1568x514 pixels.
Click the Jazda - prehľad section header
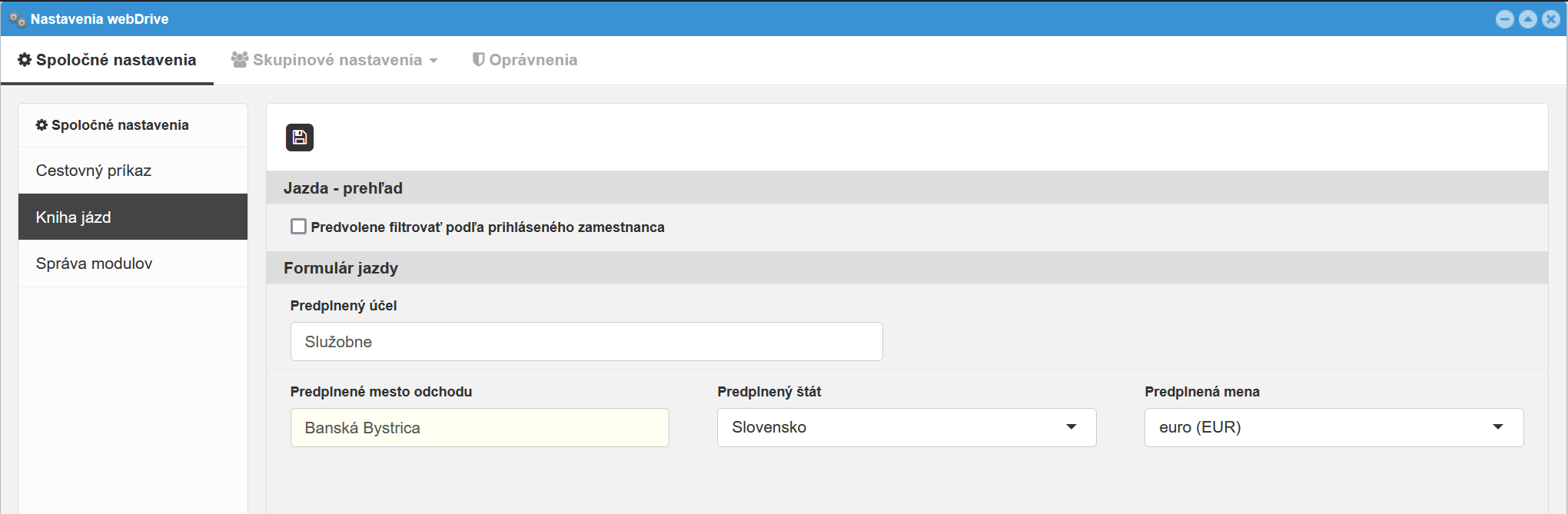pyautogui.click(x=343, y=188)
